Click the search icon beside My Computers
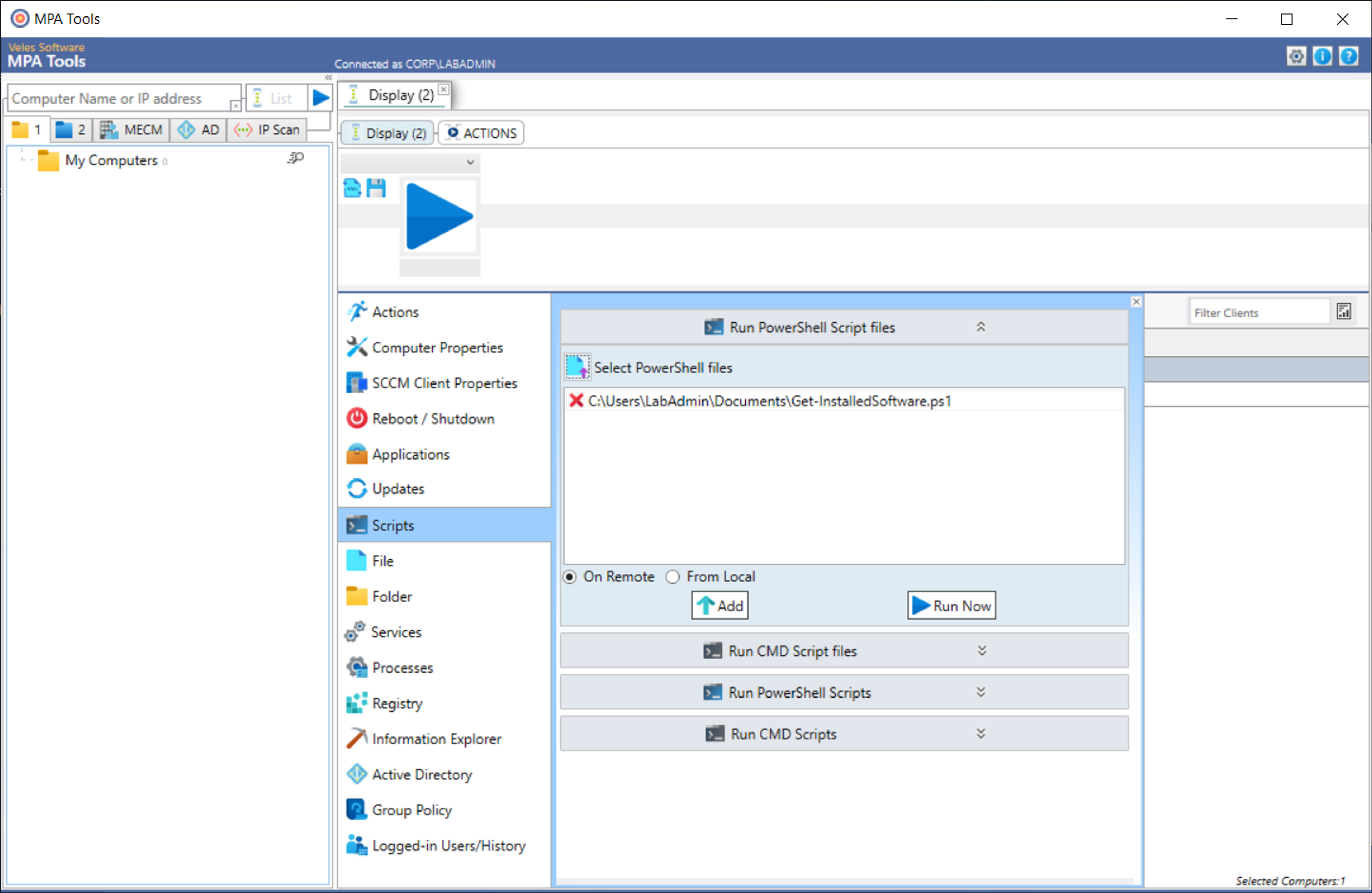The width and height of the screenshot is (1372, 893). 295,158
